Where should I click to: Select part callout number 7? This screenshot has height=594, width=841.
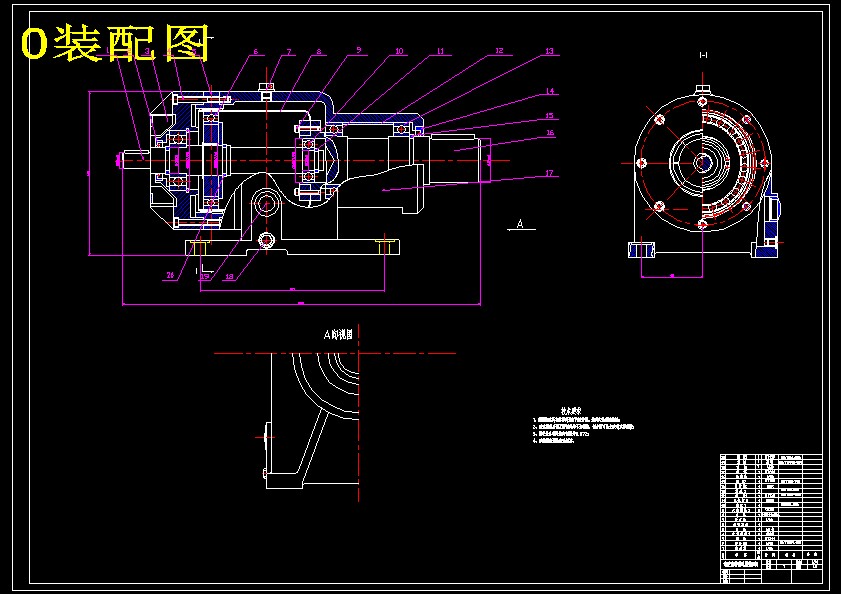click(x=289, y=52)
